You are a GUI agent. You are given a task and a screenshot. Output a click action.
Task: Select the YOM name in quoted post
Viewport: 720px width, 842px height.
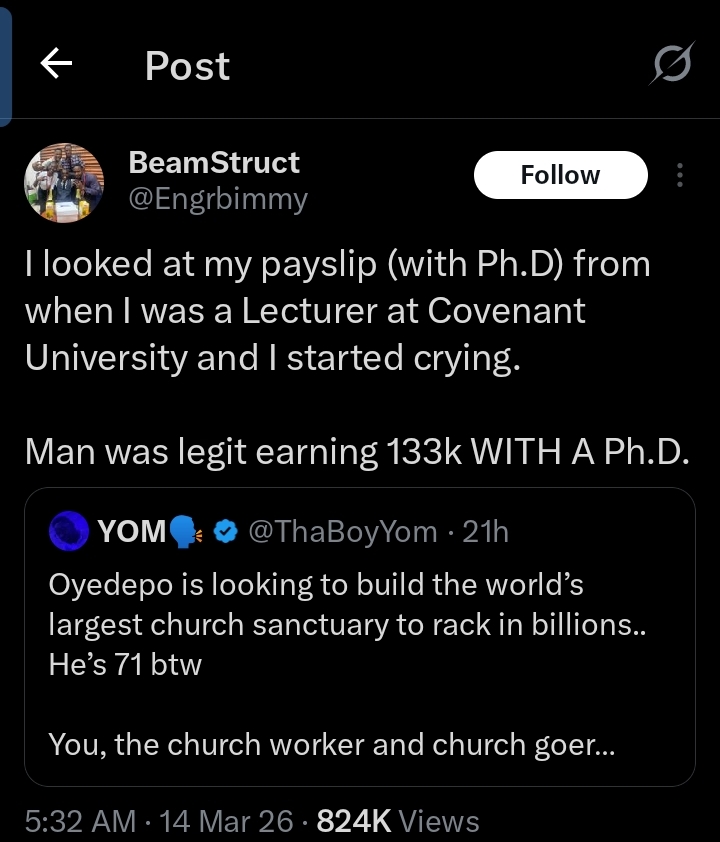coord(132,531)
